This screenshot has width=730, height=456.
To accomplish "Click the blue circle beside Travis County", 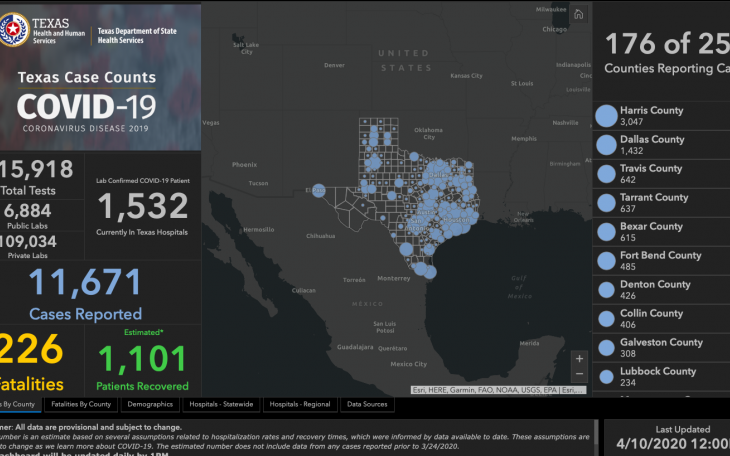I will click(x=606, y=175).
